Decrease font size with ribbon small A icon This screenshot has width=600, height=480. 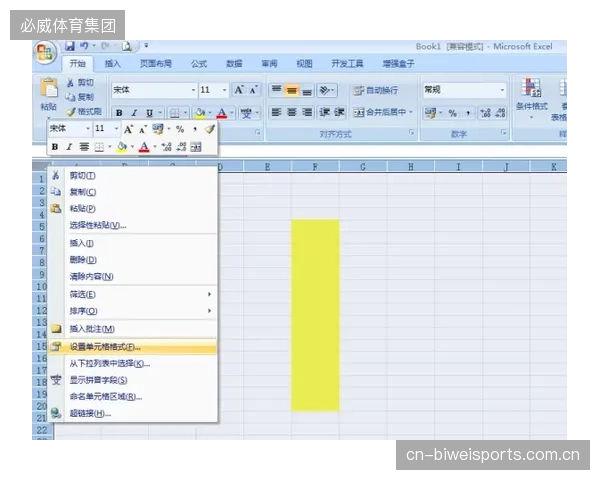[x=253, y=90]
